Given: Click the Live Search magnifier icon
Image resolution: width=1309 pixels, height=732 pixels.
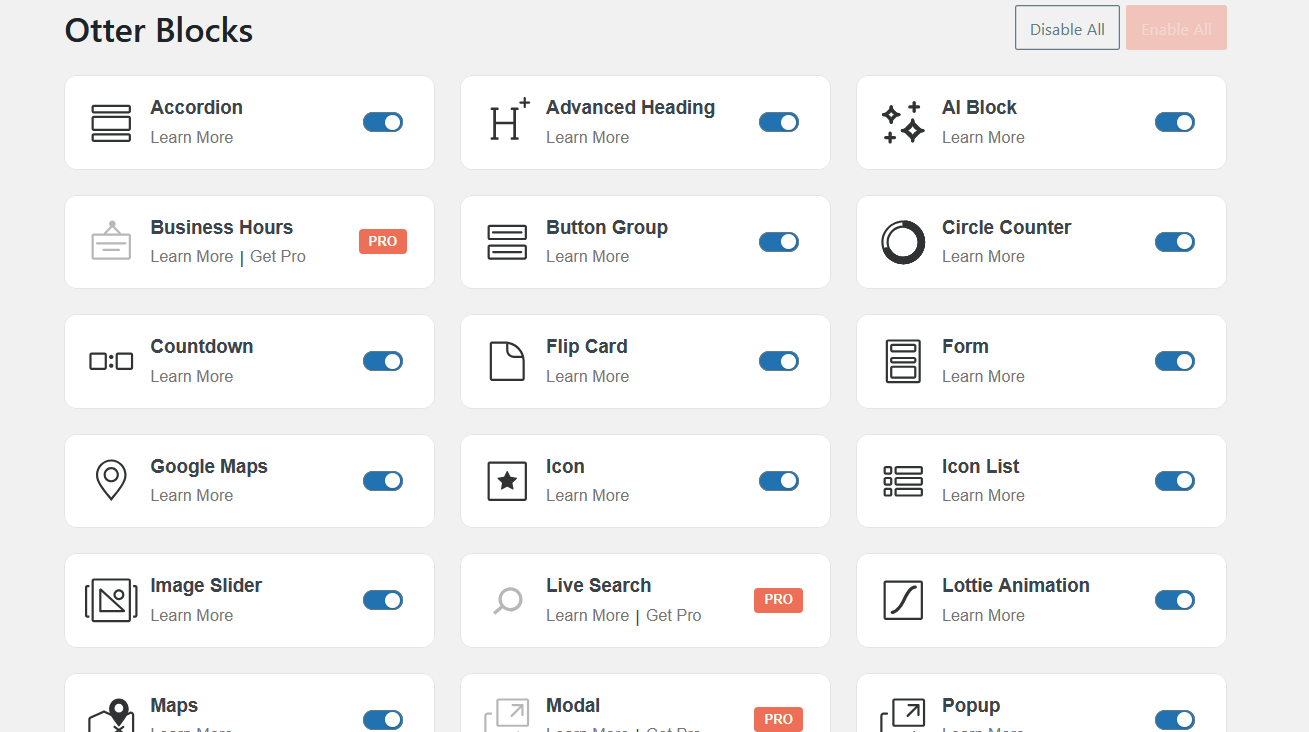Looking at the screenshot, I should pyautogui.click(x=508, y=600).
